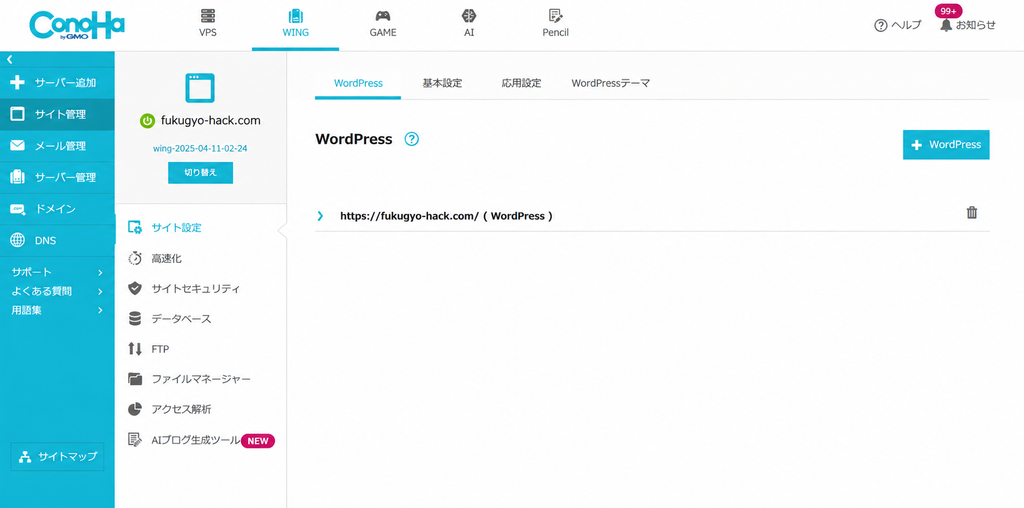Open お知らせ notifications bell
This screenshot has width=1024, height=508.
968,25
